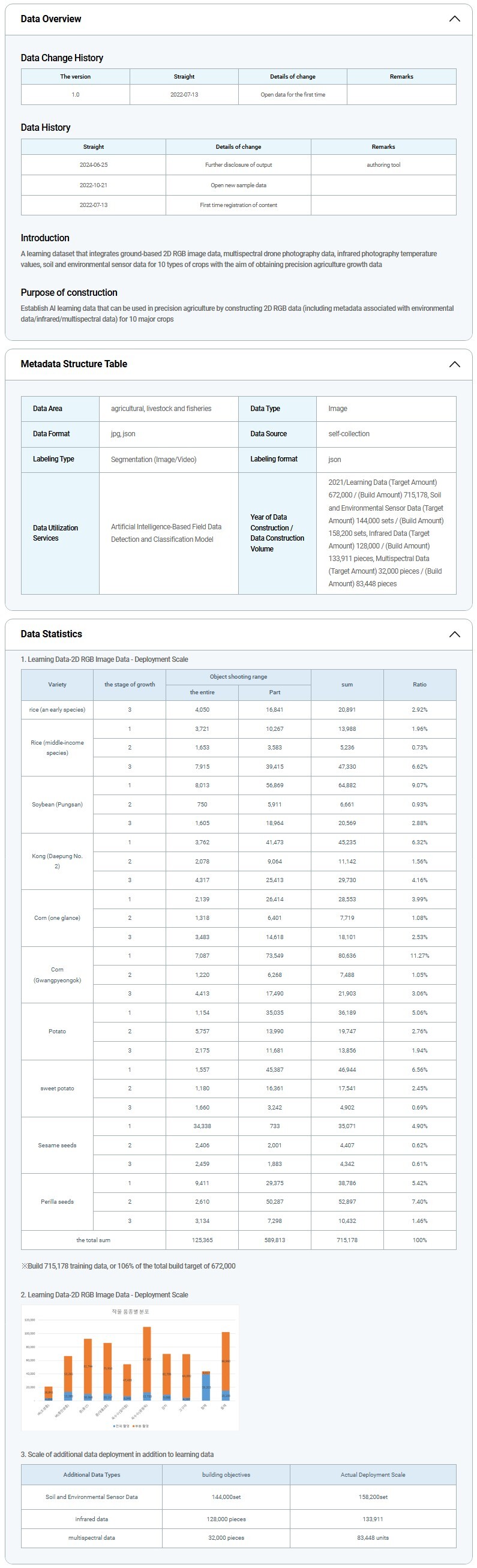Click 'Open new sample data' entry
477x1568 pixels.
[239, 185]
